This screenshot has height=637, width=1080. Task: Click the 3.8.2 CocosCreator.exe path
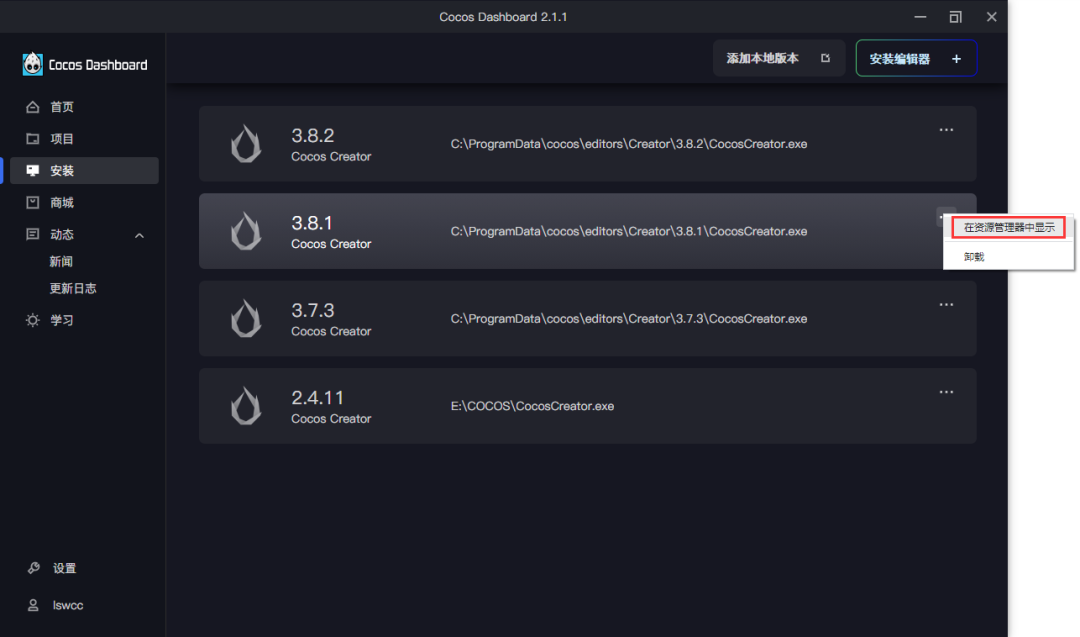coord(629,144)
